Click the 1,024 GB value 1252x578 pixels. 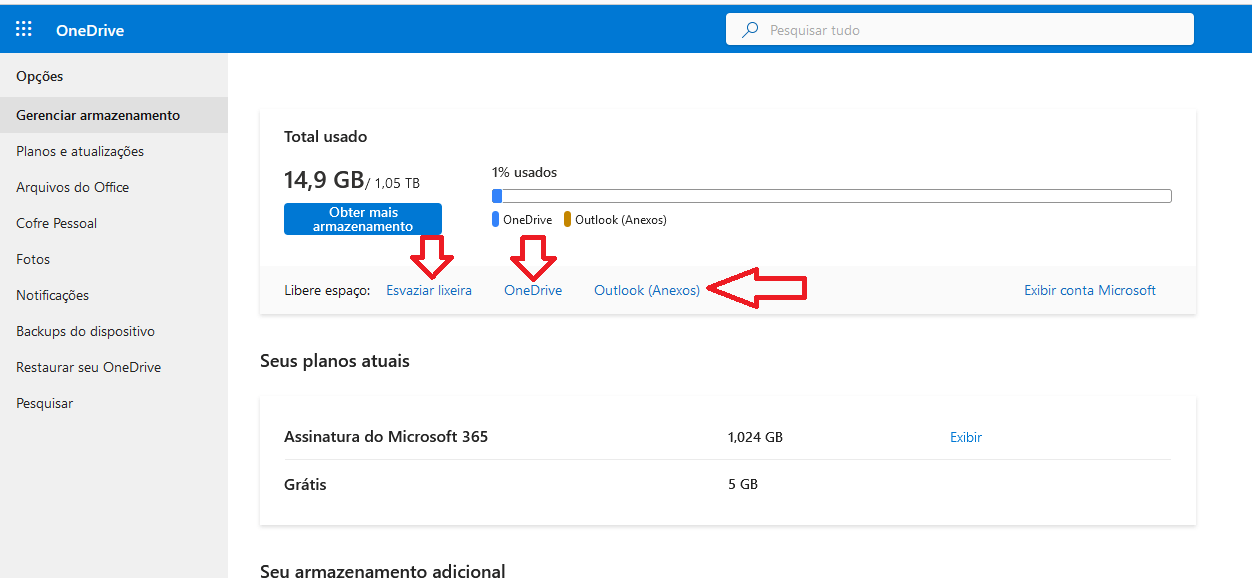pos(755,437)
